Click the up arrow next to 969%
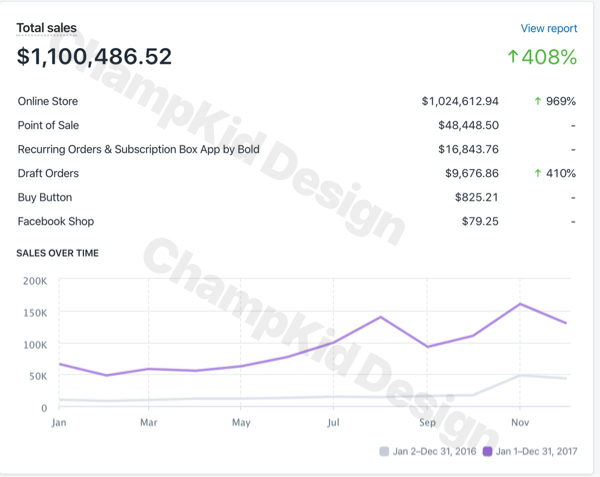The height and width of the screenshot is (477, 600). (x=538, y=101)
